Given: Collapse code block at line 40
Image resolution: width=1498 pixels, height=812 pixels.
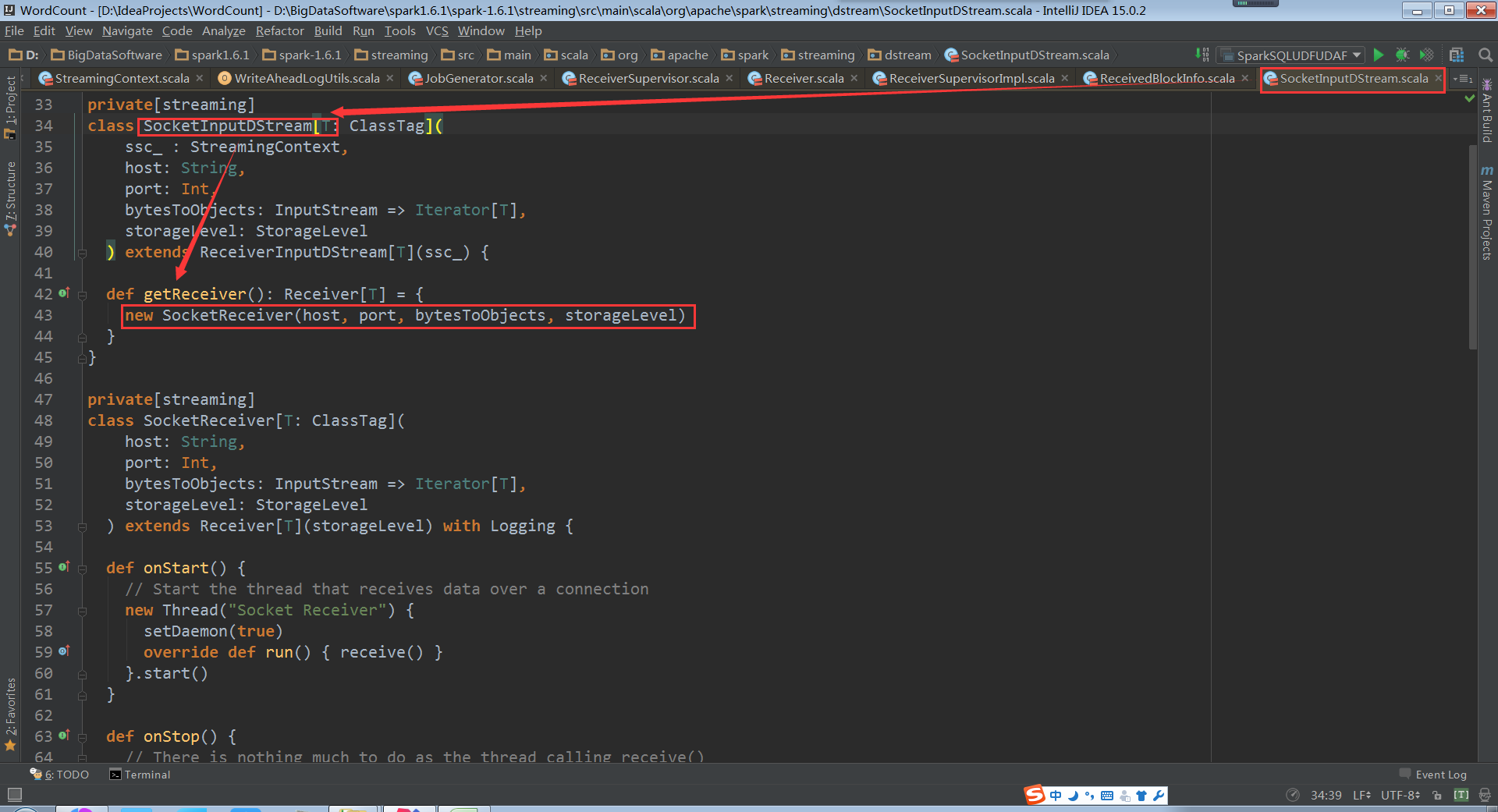Looking at the screenshot, I should 82,253.
